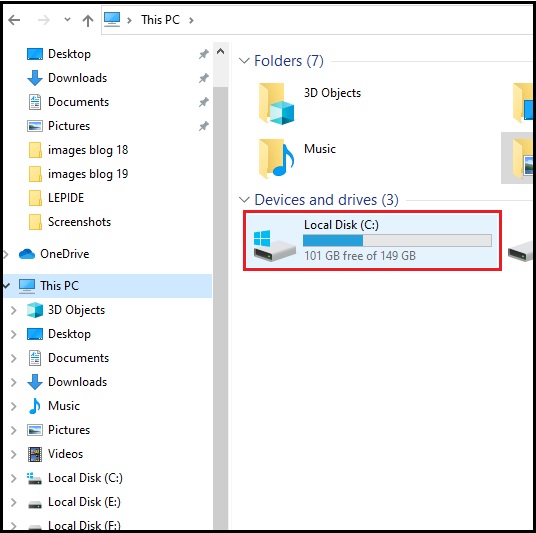Go back with the Back arrow
Image resolution: width=536 pixels, height=533 pixels.
14,20
